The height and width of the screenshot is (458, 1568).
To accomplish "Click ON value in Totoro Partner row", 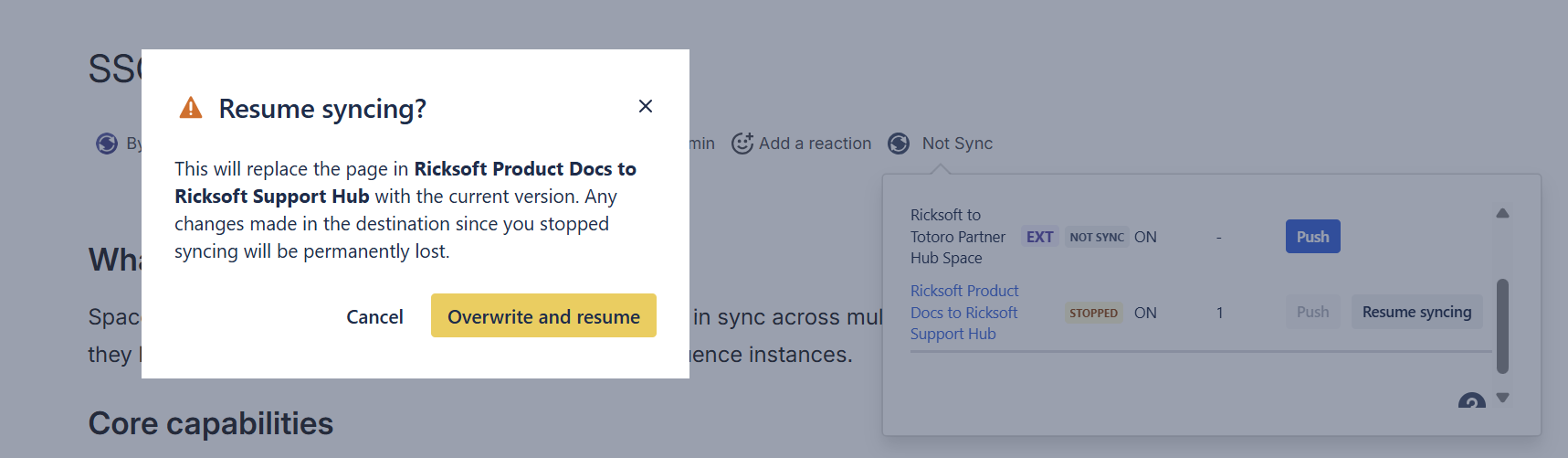I will click(x=1145, y=237).
